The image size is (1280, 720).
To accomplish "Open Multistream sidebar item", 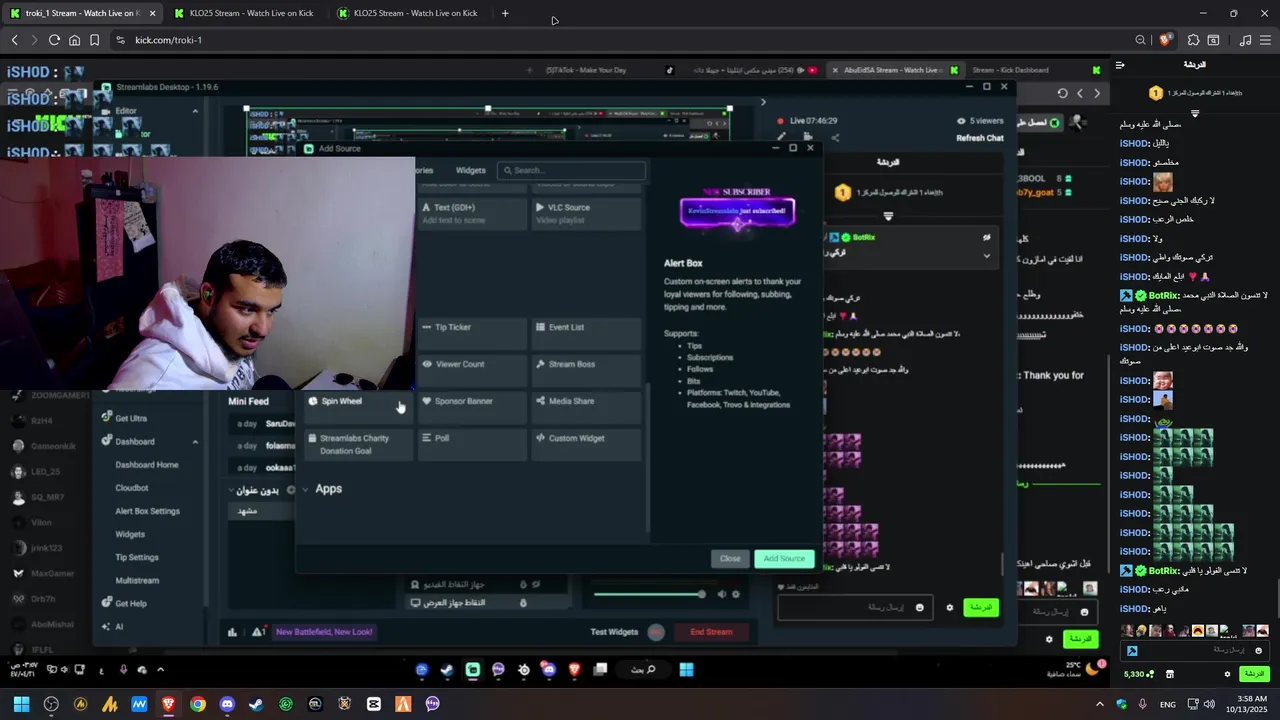I will tap(137, 580).
